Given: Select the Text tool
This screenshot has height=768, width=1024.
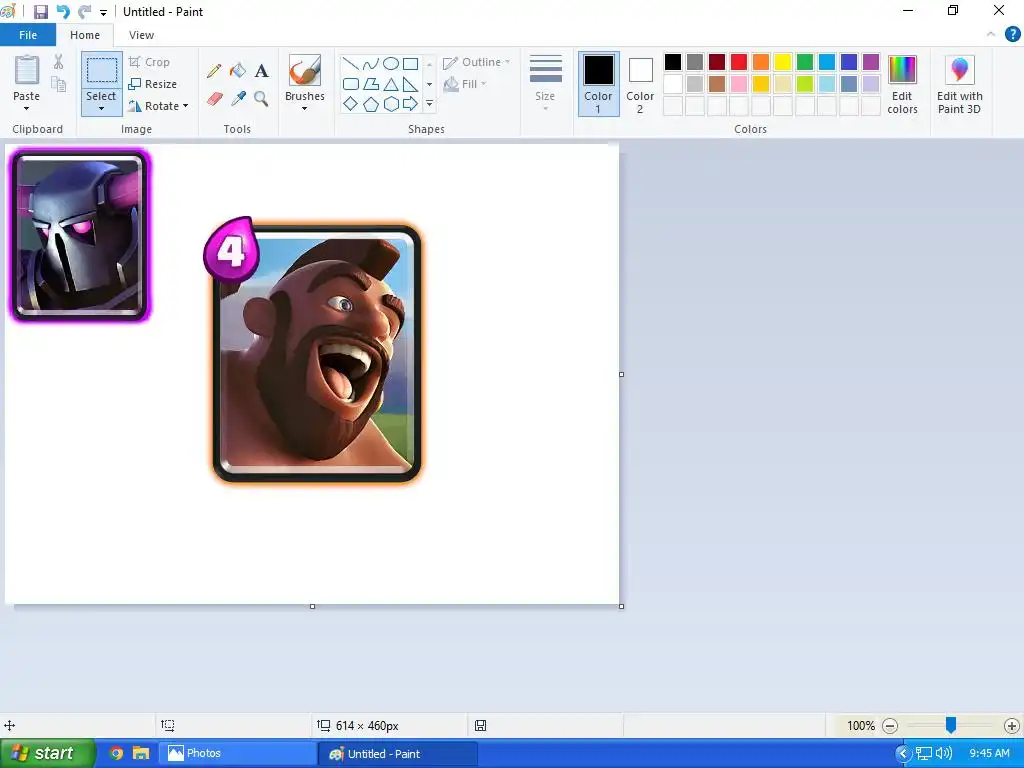Looking at the screenshot, I should [261, 71].
